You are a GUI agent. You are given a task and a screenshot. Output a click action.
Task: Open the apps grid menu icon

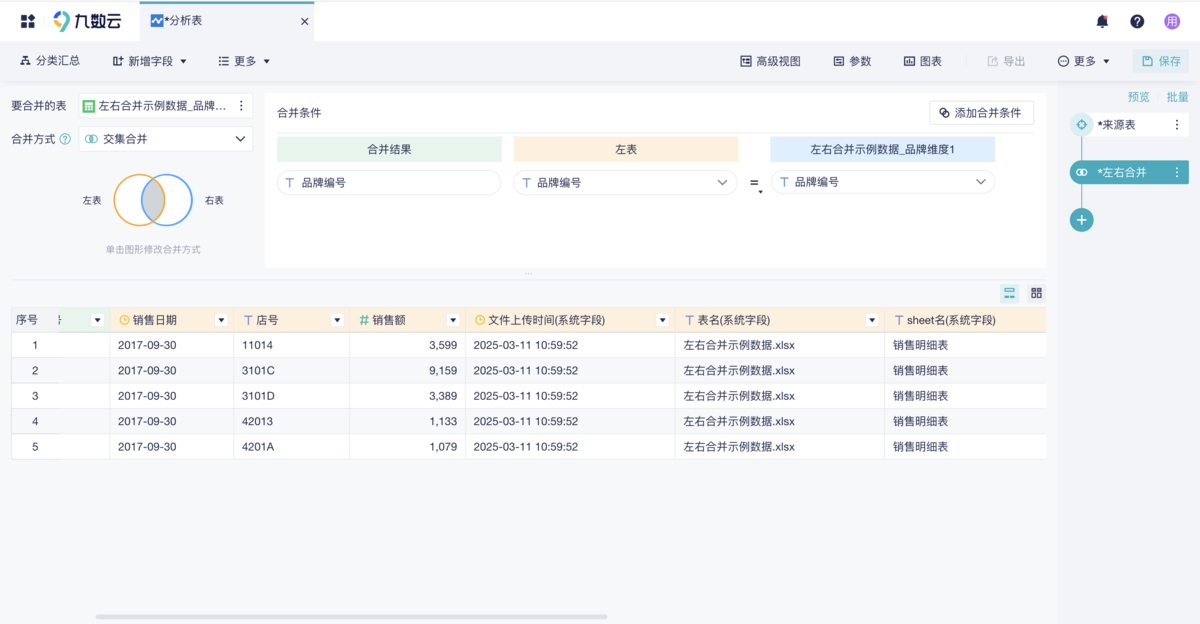tap(28, 21)
